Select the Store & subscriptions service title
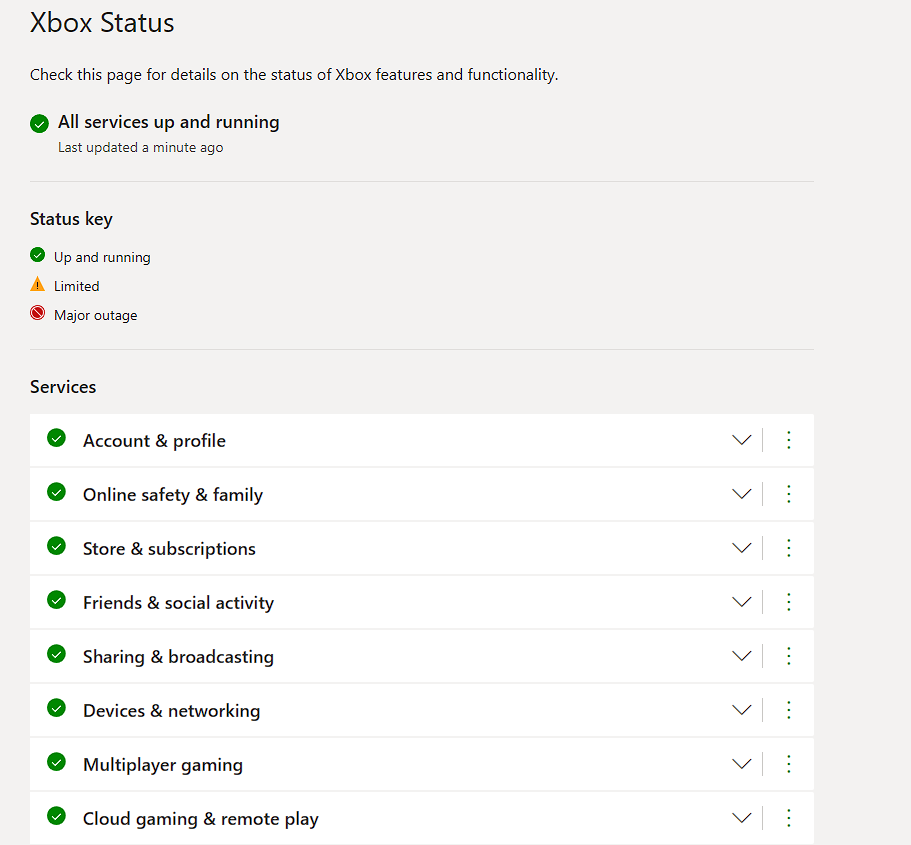Viewport: 911px width, 845px height. [169, 549]
